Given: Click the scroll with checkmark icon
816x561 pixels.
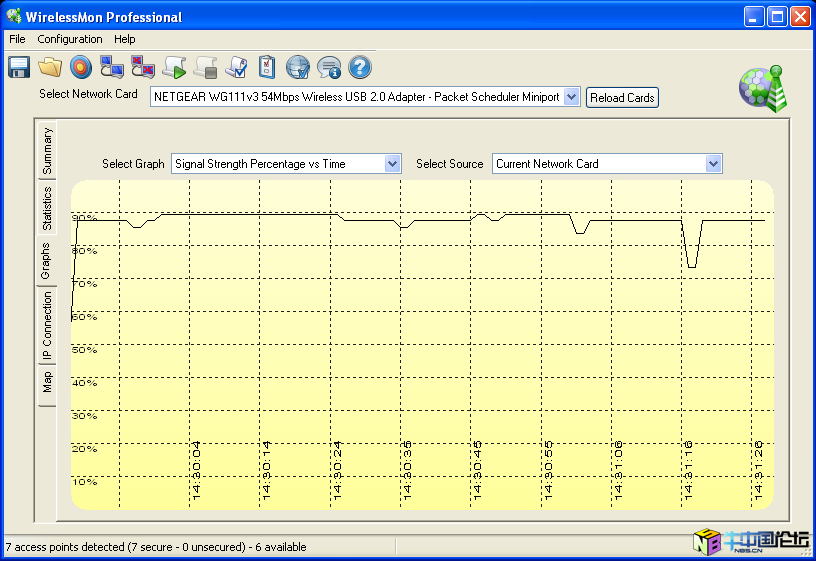Looking at the screenshot, I should point(236,67).
